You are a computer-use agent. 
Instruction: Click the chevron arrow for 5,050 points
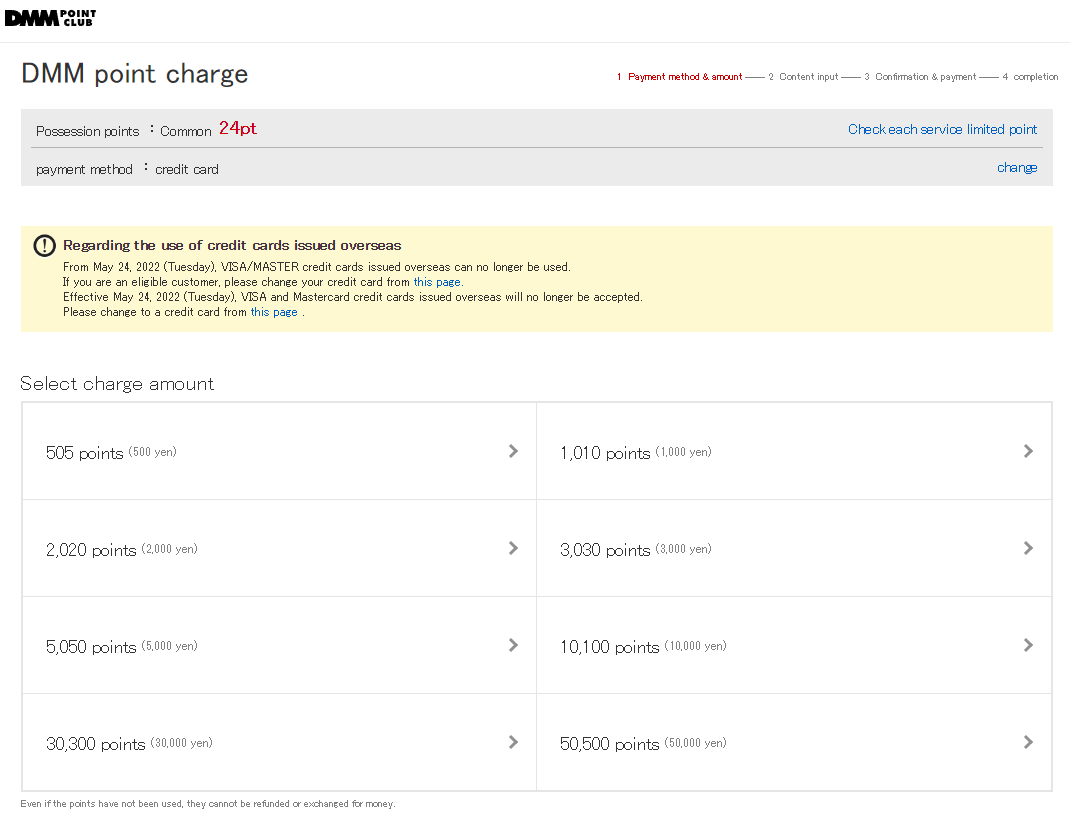coord(513,645)
